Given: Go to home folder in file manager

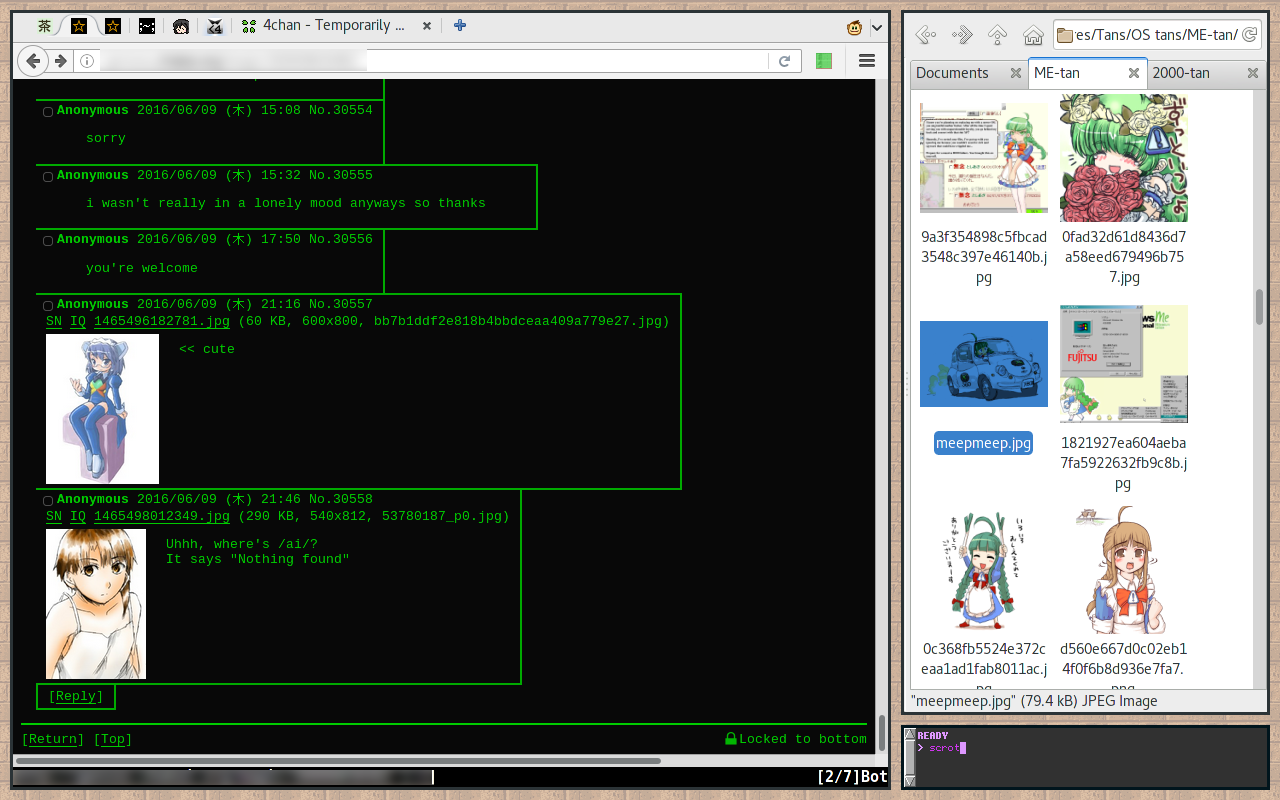Looking at the screenshot, I should (x=1033, y=36).
